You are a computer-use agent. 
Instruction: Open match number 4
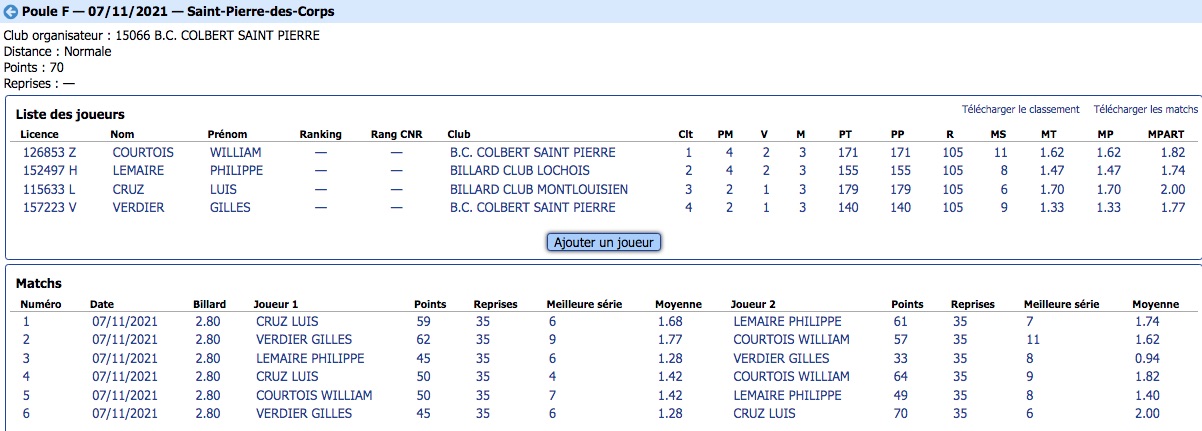click(26, 377)
